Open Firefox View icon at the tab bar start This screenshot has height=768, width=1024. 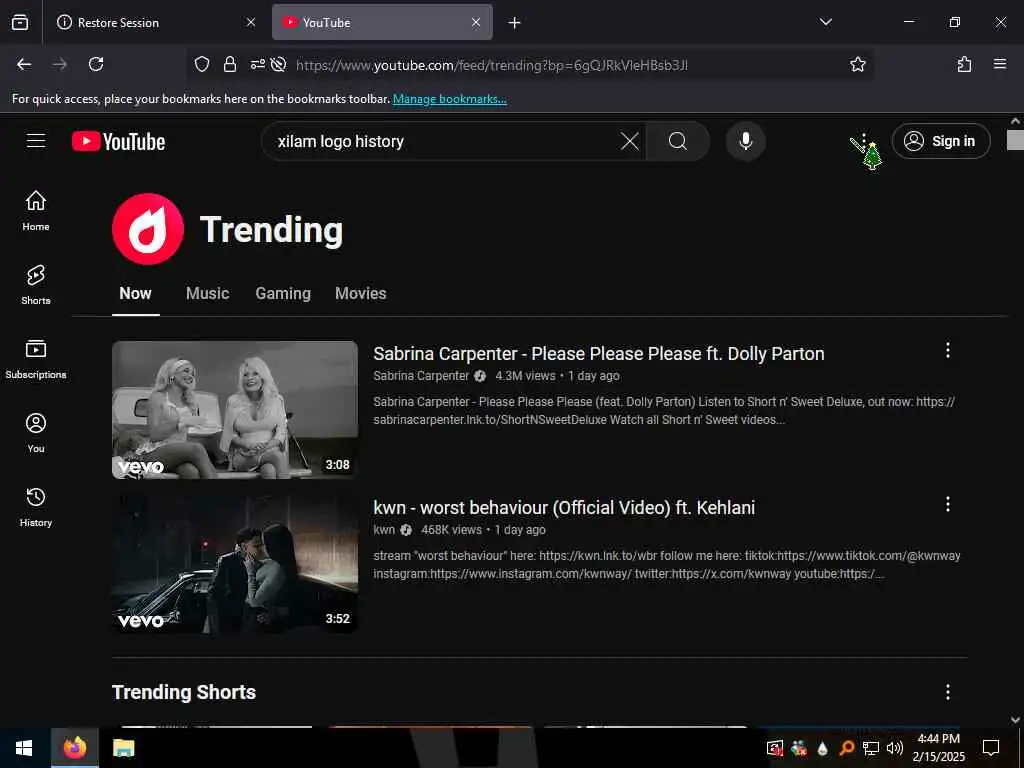pyautogui.click(x=20, y=22)
